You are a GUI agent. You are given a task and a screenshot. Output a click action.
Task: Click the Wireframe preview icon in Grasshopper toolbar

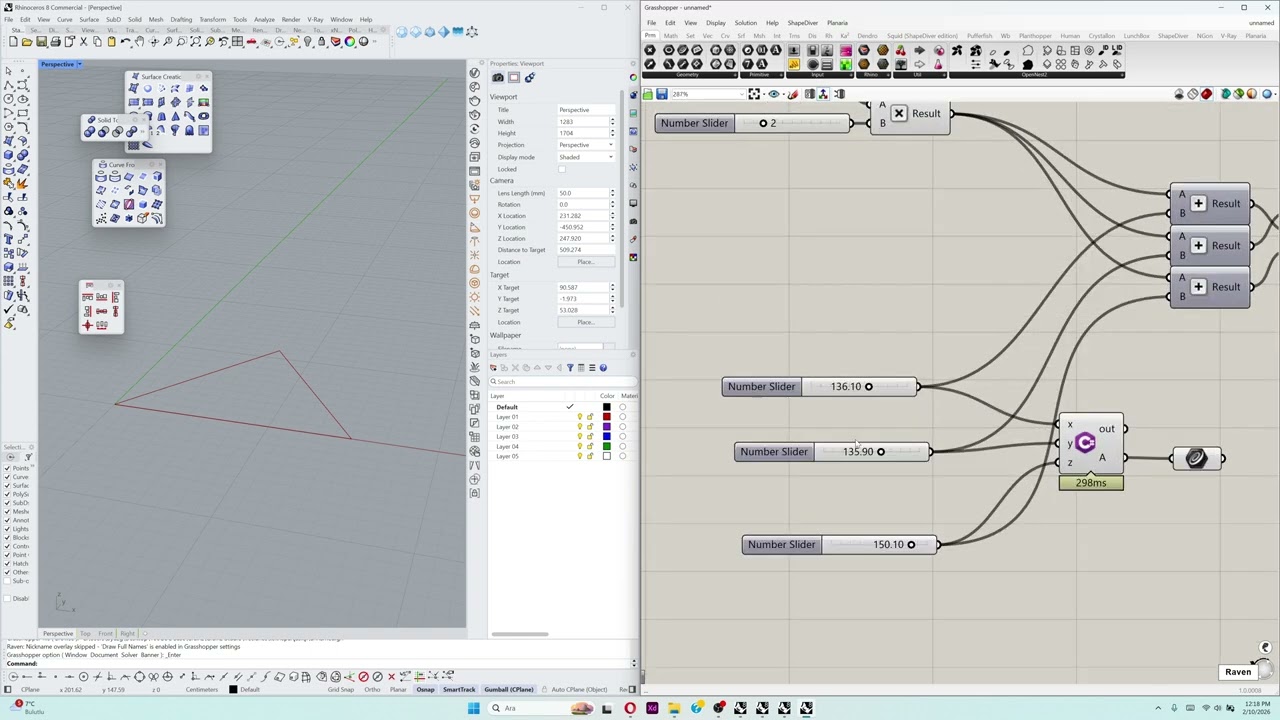(x=1193, y=94)
